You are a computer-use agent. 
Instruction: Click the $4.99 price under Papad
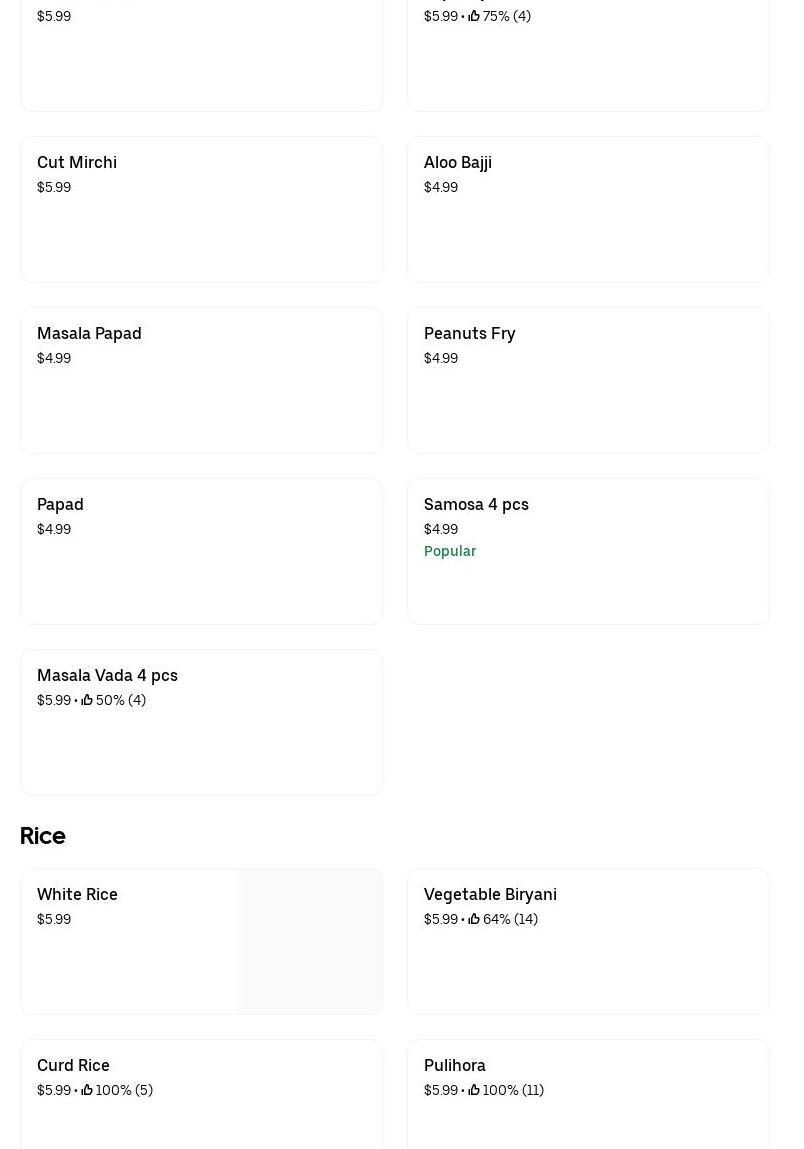pyautogui.click(x=54, y=529)
